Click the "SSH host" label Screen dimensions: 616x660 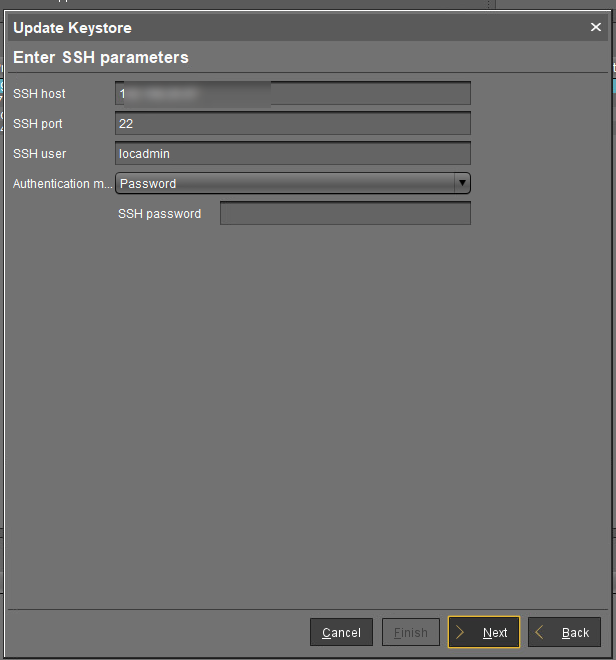(x=40, y=94)
